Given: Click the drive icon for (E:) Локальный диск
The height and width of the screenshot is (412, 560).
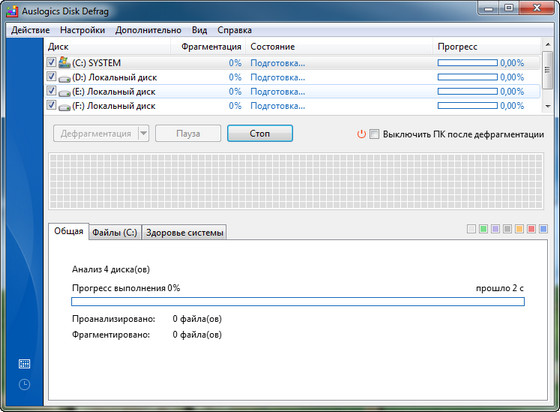Looking at the screenshot, I should tap(64, 92).
